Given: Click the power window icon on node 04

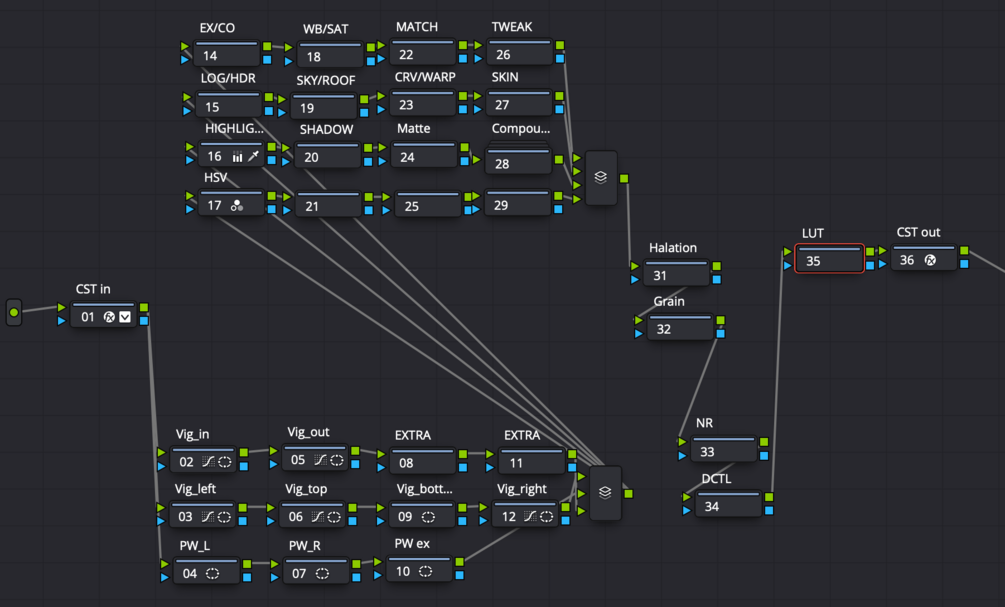Looking at the screenshot, I should pyautogui.click(x=212, y=574).
